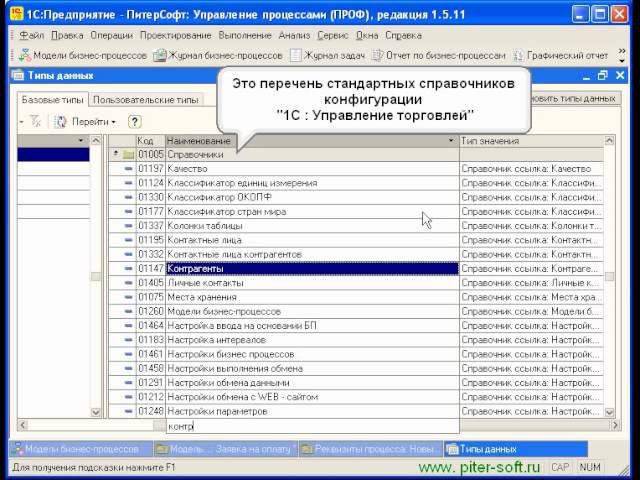
Task: Click the horizontal scrollbar left arrow
Action: pyautogui.click(x=23, y=425)
